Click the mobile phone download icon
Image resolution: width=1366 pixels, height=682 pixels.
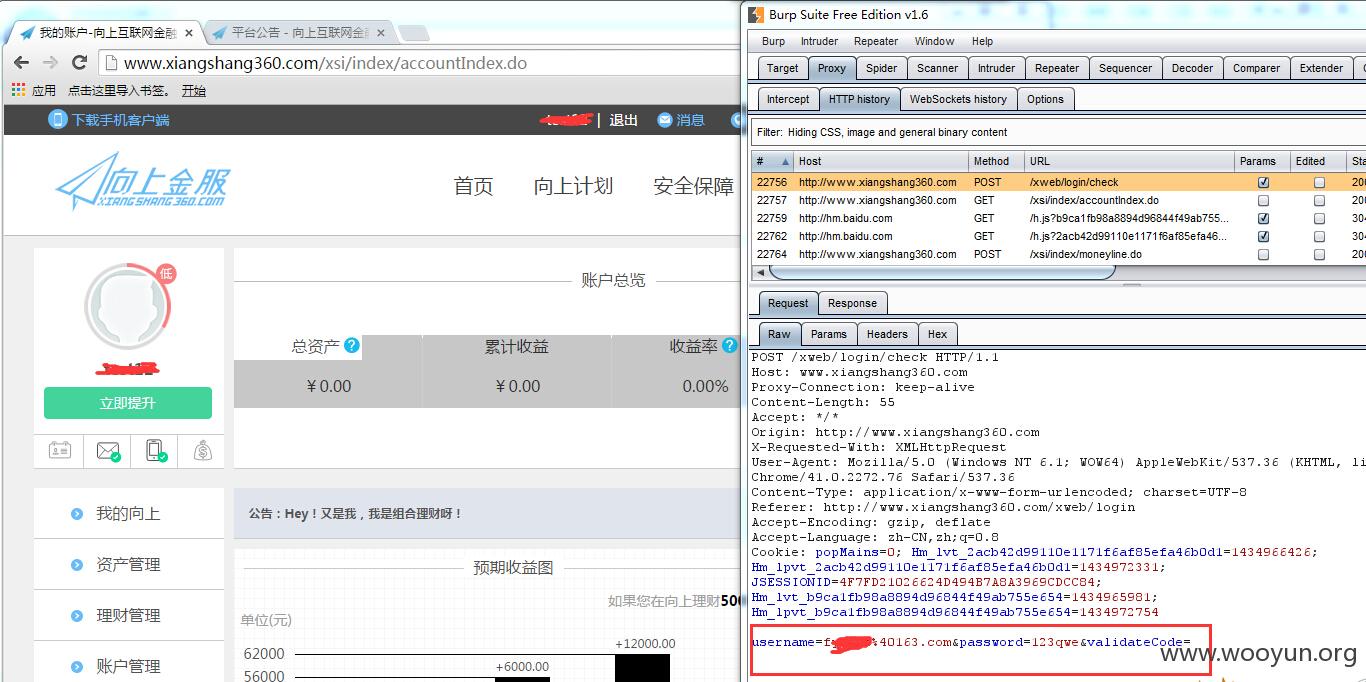click(x=58, y=119)
